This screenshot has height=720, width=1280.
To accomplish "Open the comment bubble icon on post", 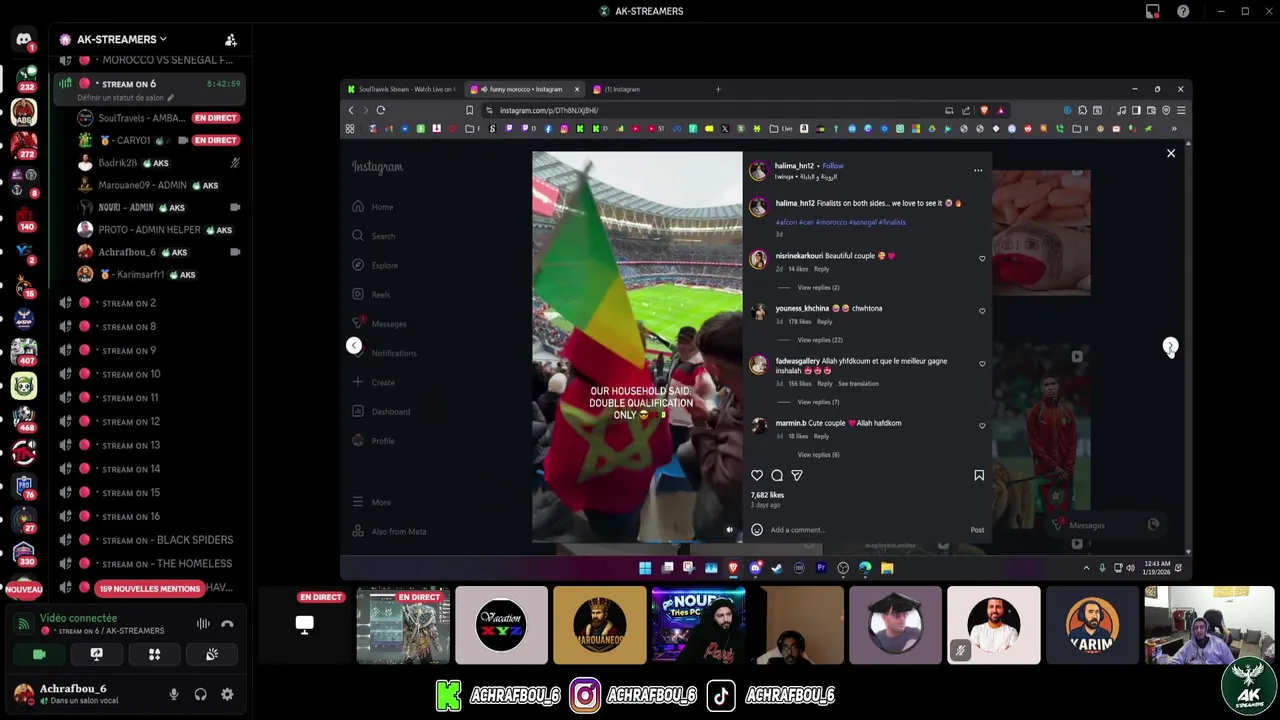I will [x=777, y=475].
